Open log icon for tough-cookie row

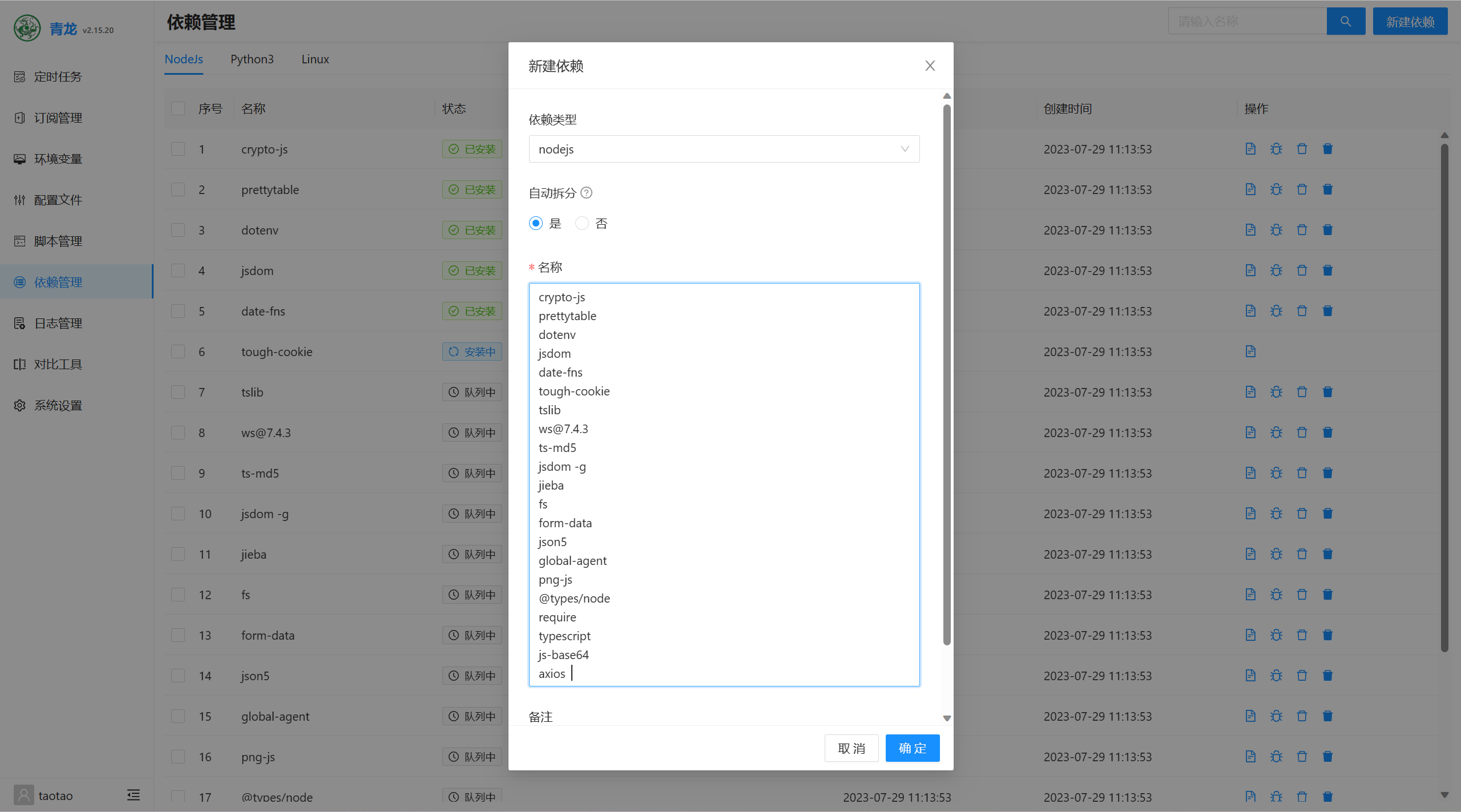[x=1250, y=352]
